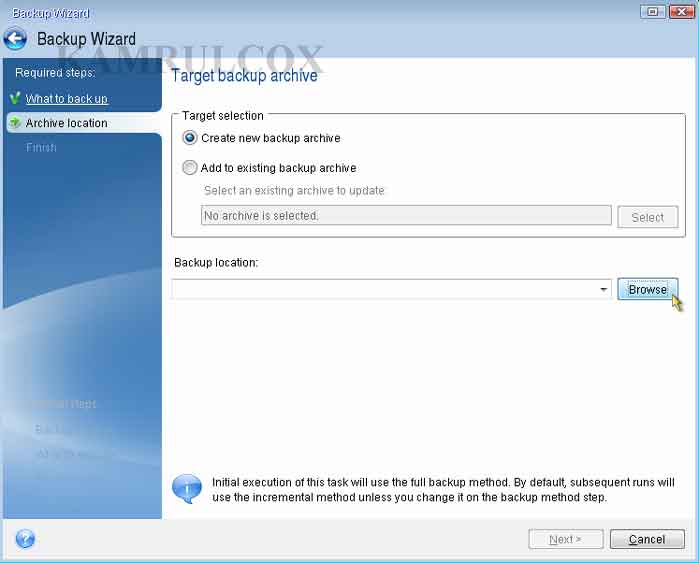Click the Cancel button

tap(647, 539)
